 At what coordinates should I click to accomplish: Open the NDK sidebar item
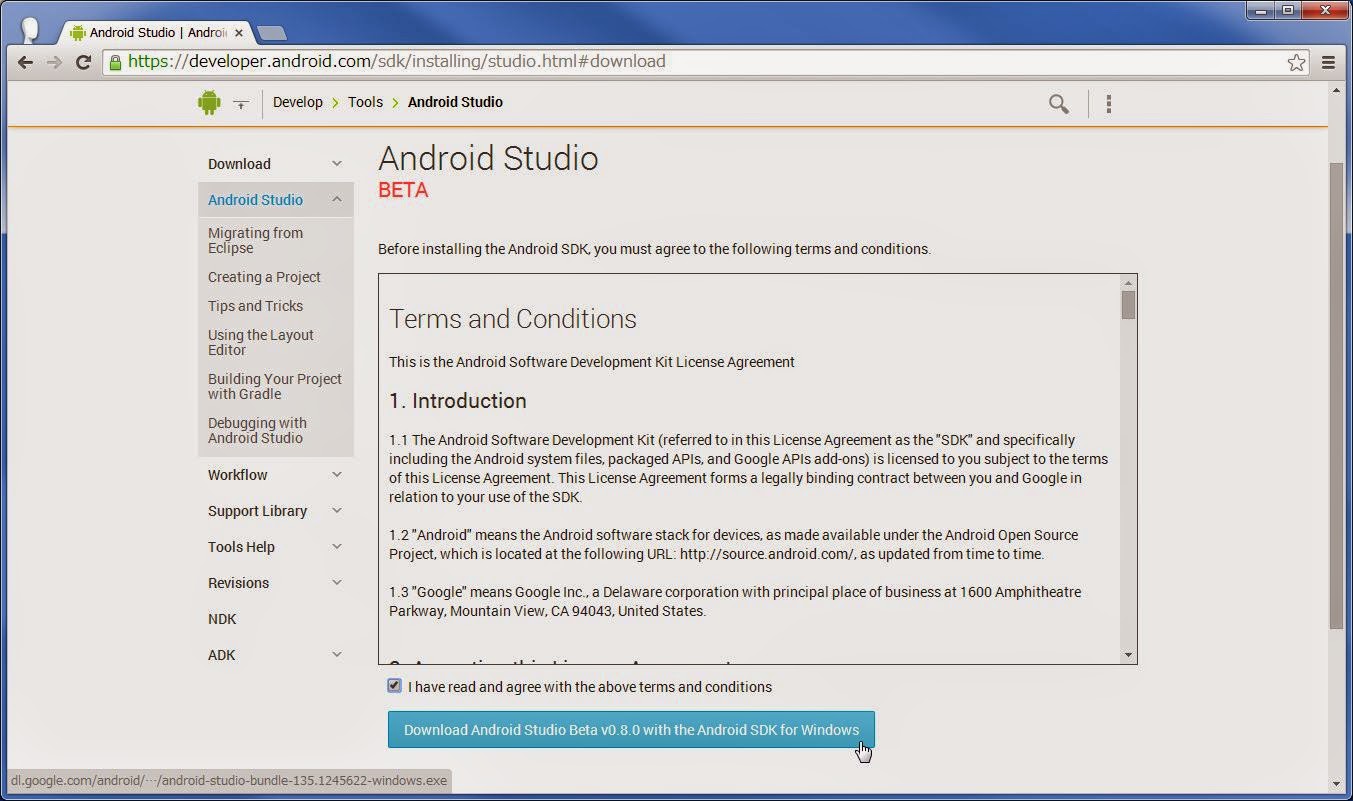pos(222,619)
